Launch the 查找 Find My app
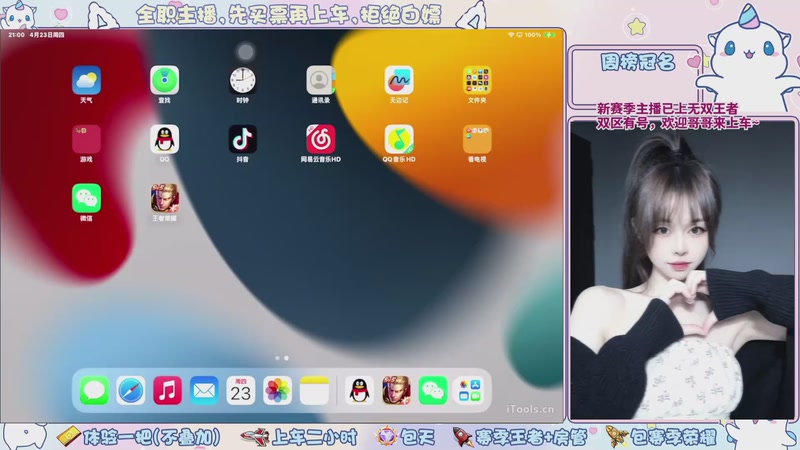Image resolution: width=800 pixels, height=450 pixels. (x=164, y=80)
